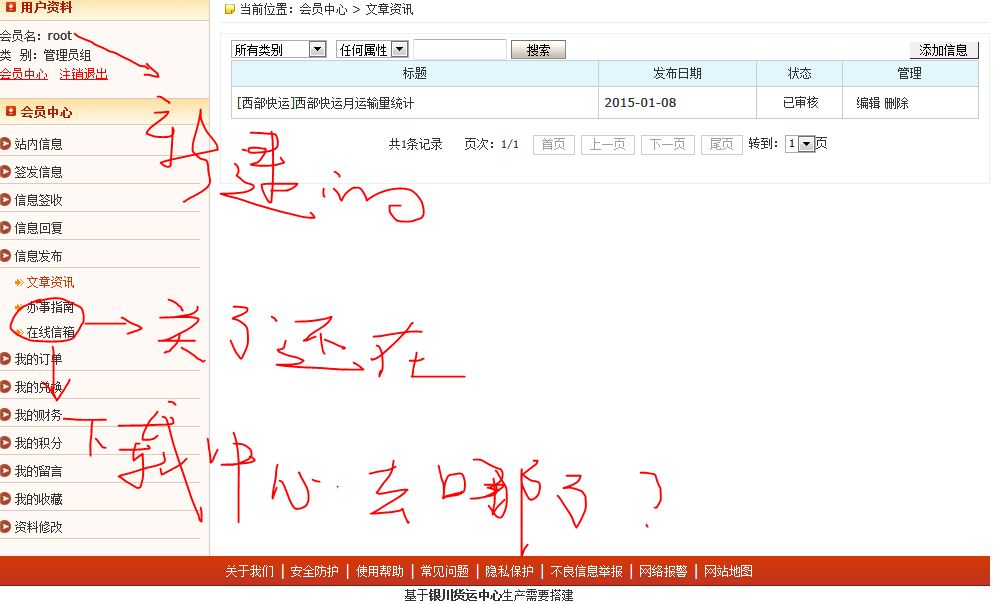Screen dimensions: 993x604
Task: Click the icon in the 用户资料 panel header
Action: pyautogui.click(x=11, y=7)
